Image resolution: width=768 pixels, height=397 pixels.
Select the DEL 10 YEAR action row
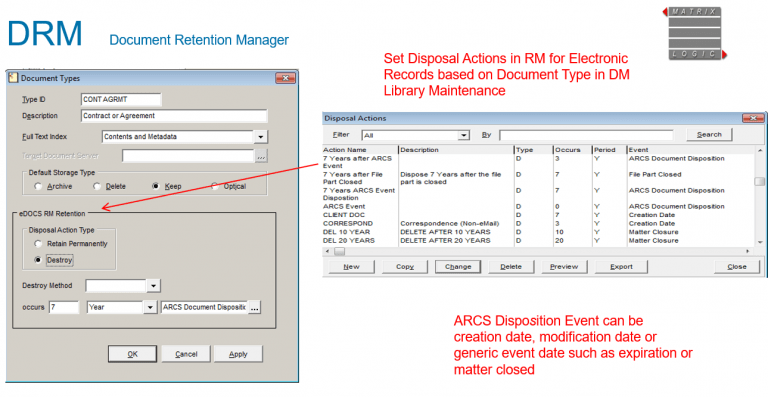pyautogui.click(x=538, y=232)
